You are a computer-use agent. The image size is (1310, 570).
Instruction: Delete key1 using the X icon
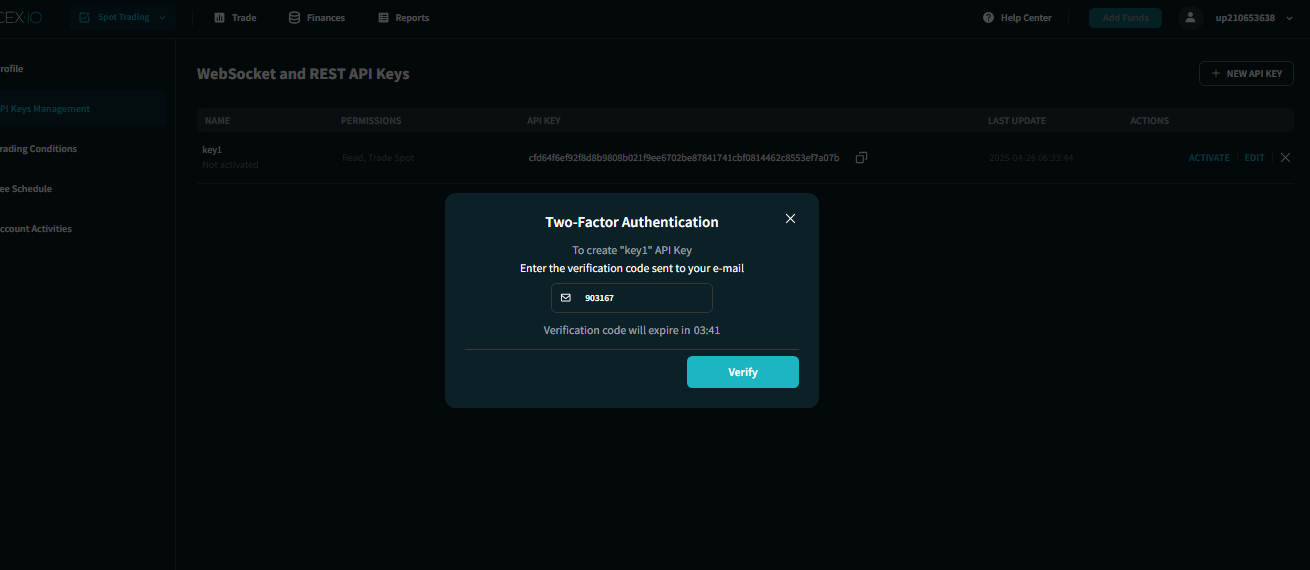(x=1285, y=158)
